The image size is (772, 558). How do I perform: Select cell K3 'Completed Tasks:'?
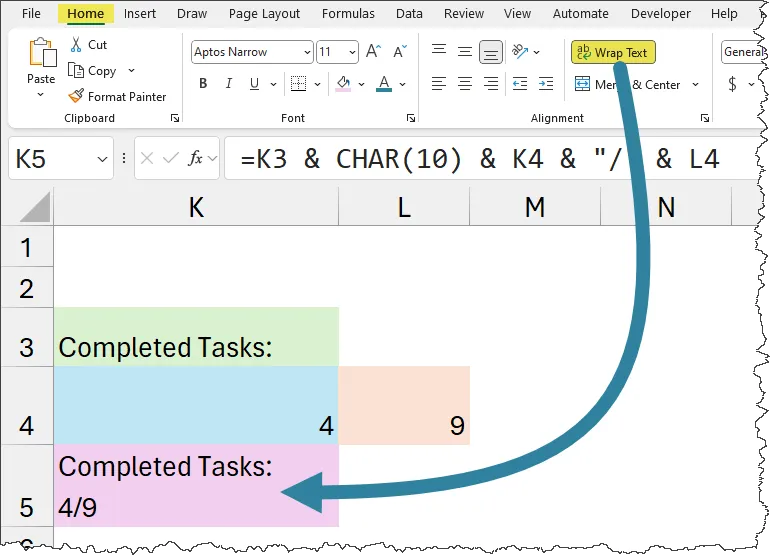click(196, 337)
